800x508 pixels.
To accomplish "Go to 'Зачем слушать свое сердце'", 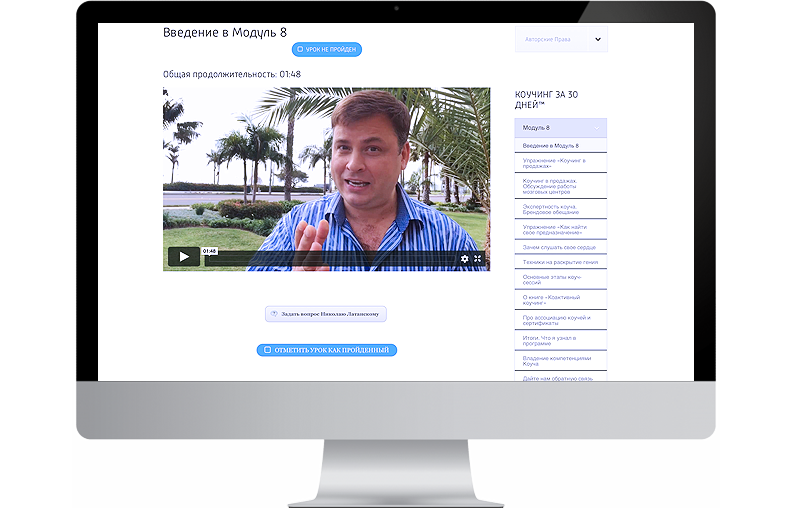I will pyautogui.click(x=560, y=246).
